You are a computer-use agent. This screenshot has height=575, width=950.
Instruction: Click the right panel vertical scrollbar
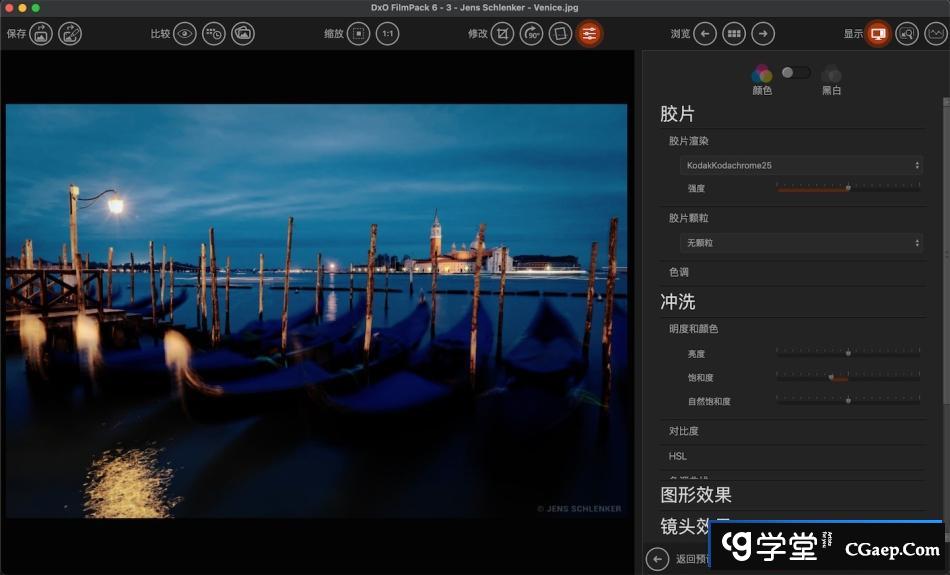946,254
